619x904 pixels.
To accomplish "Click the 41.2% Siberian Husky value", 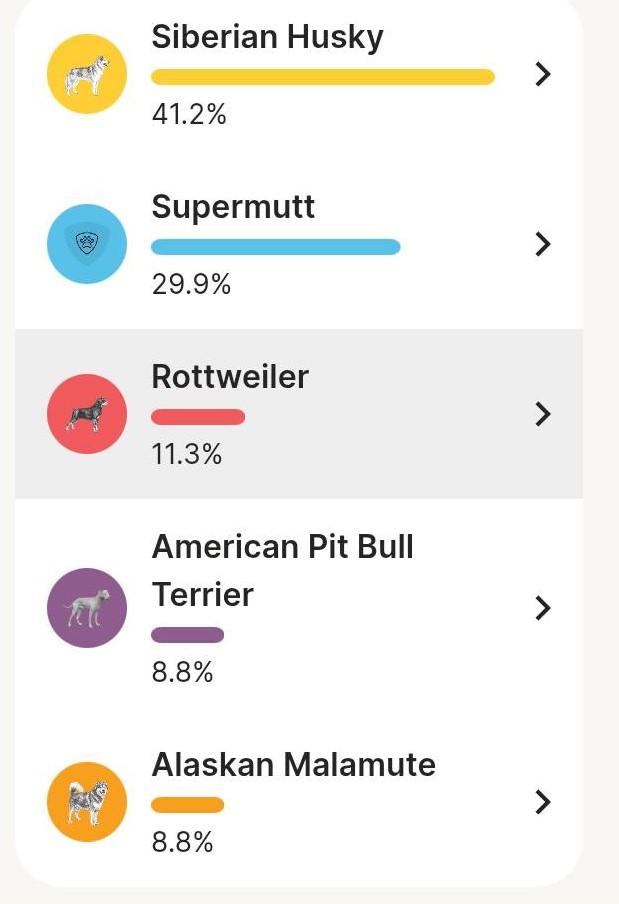I will click(x=189, y=115).
